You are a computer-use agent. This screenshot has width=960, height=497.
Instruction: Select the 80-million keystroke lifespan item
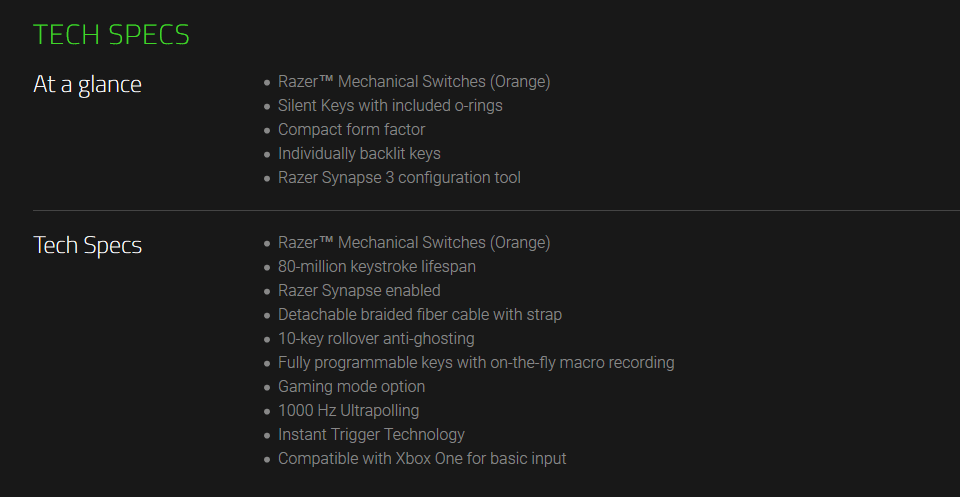click(377, 266)
